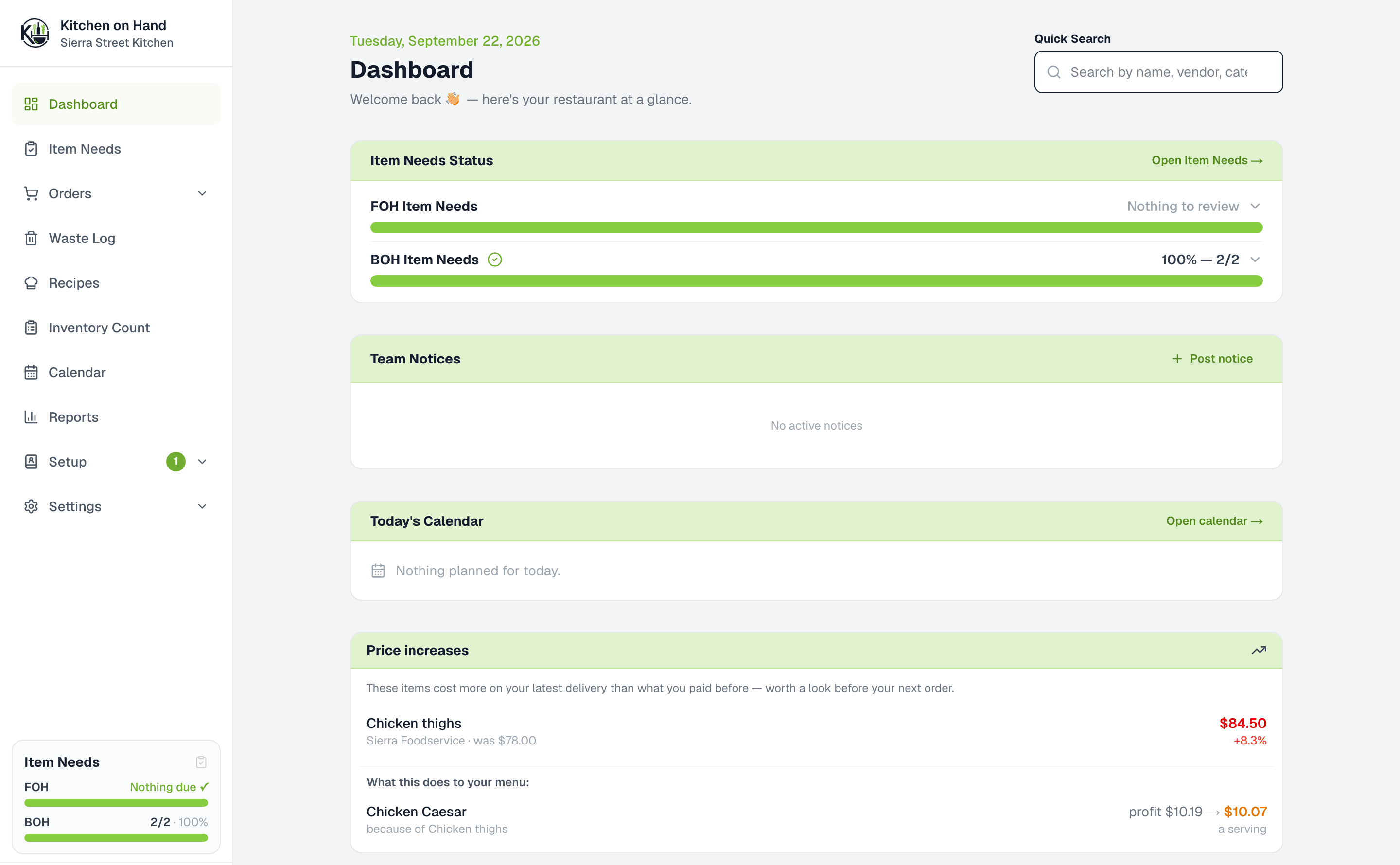
Task: Click the magnifier icon in Quick Search
Action: pyautogui.click(x=1054, y=72)
